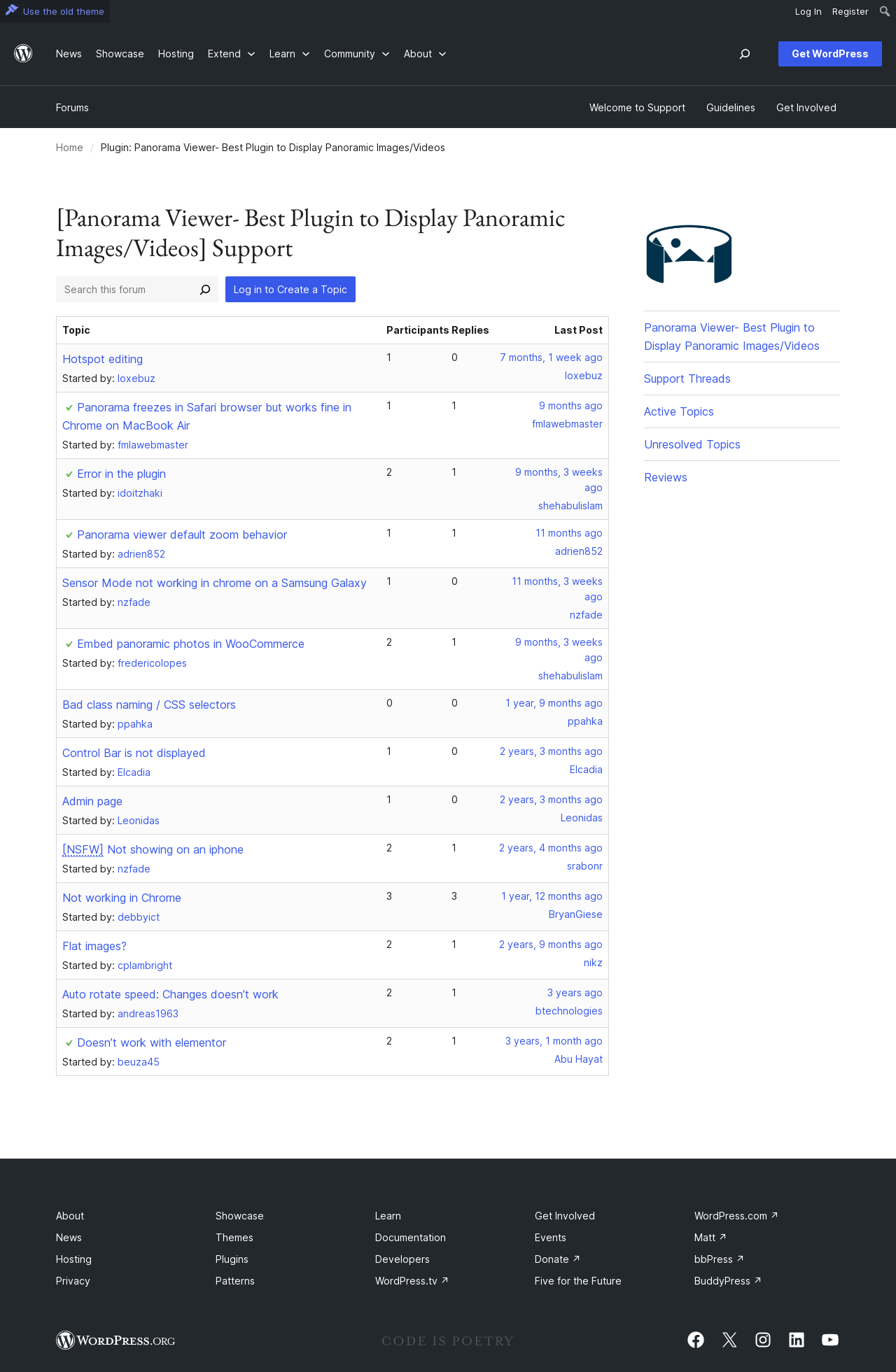Open the Flat images? topic
Image resolution: width=896 pixels, height=1372 pixels.
click(94, 946)
